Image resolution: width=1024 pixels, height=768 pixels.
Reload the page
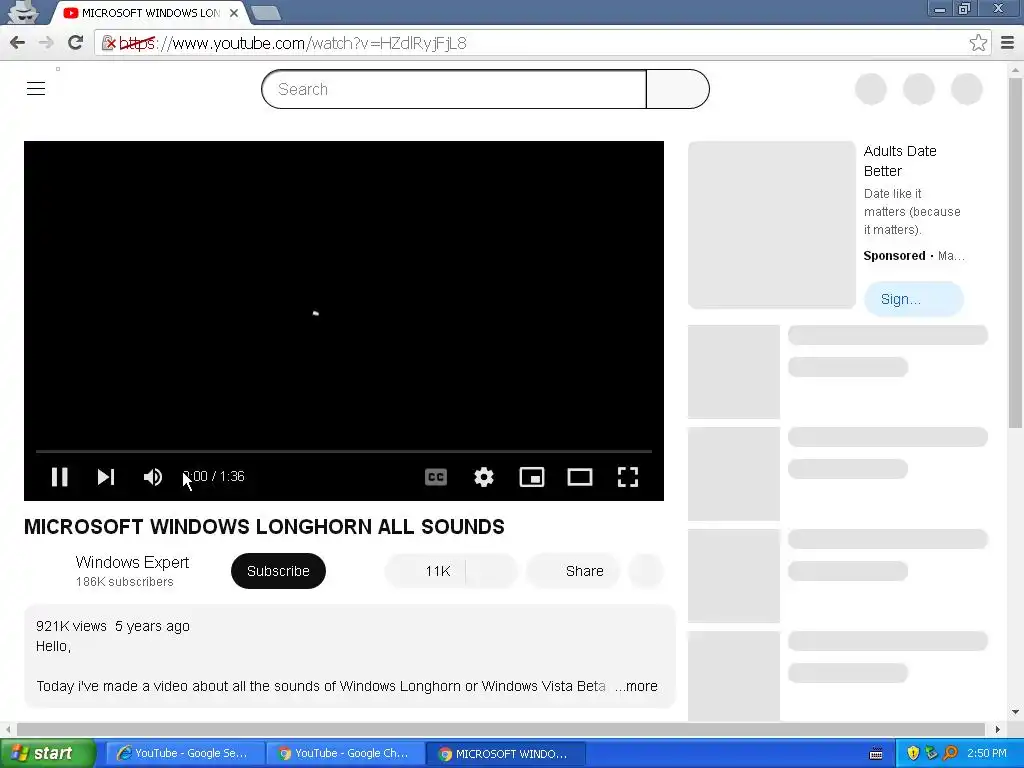click(76, 43)
